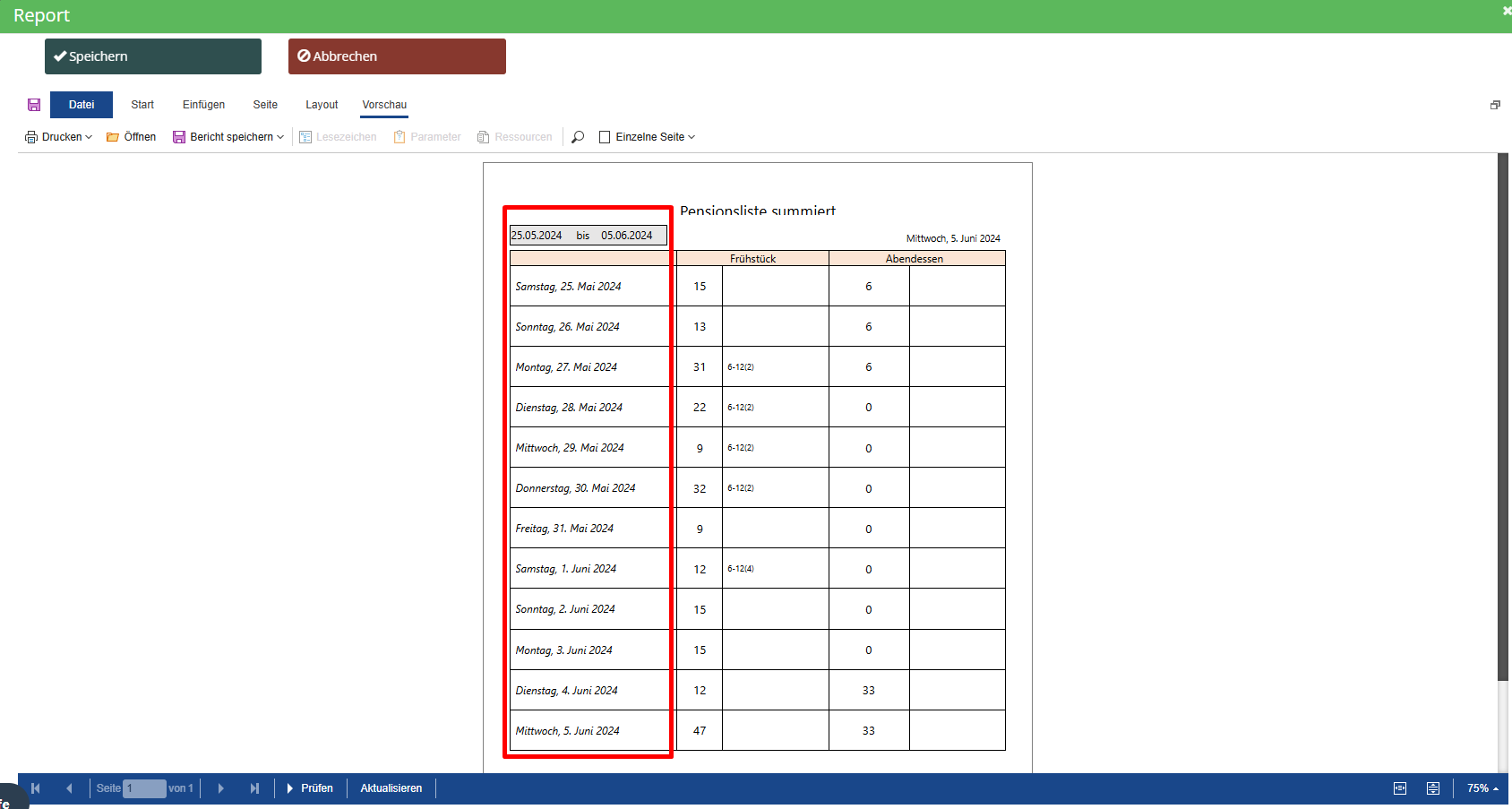The image size is (1512, 809).
Task: Click the date Mittwoch, 5. Juni 2024 at top right
Action: click(x=953, y=238)
